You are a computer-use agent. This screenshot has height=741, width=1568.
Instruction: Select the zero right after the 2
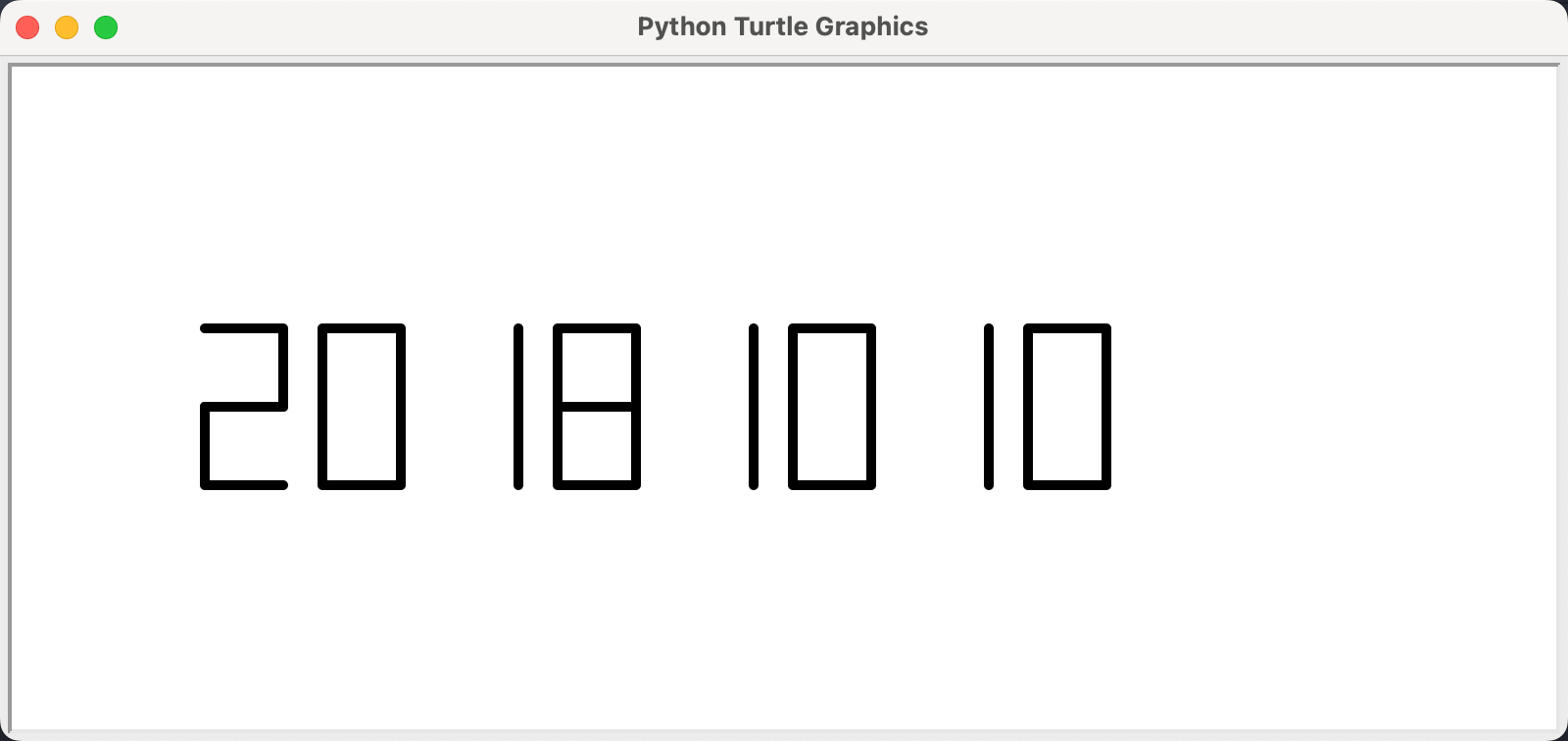click(x=362, y=407)
